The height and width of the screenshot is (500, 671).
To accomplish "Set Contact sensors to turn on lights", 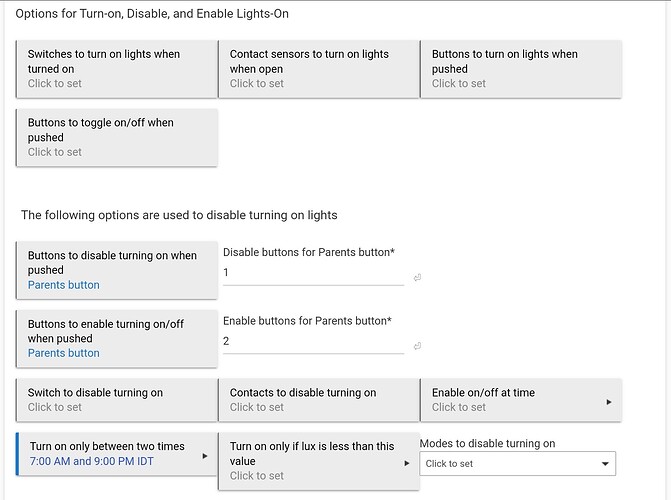I will pyautogui.click(x=319, y=68).
